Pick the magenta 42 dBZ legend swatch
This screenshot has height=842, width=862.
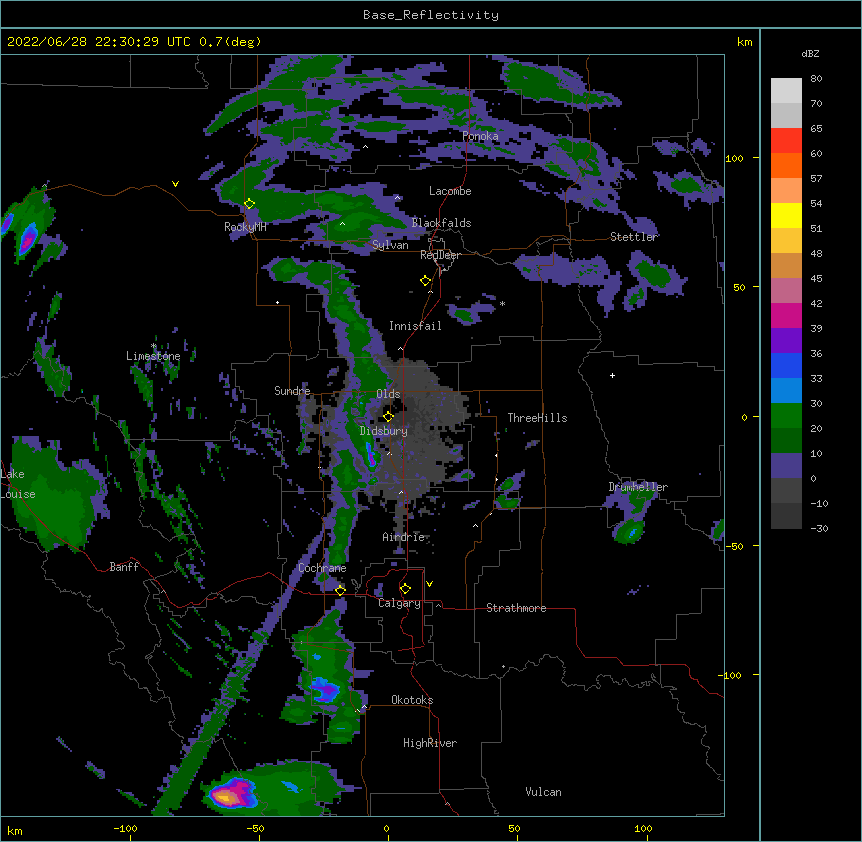[x=786, y=315]
